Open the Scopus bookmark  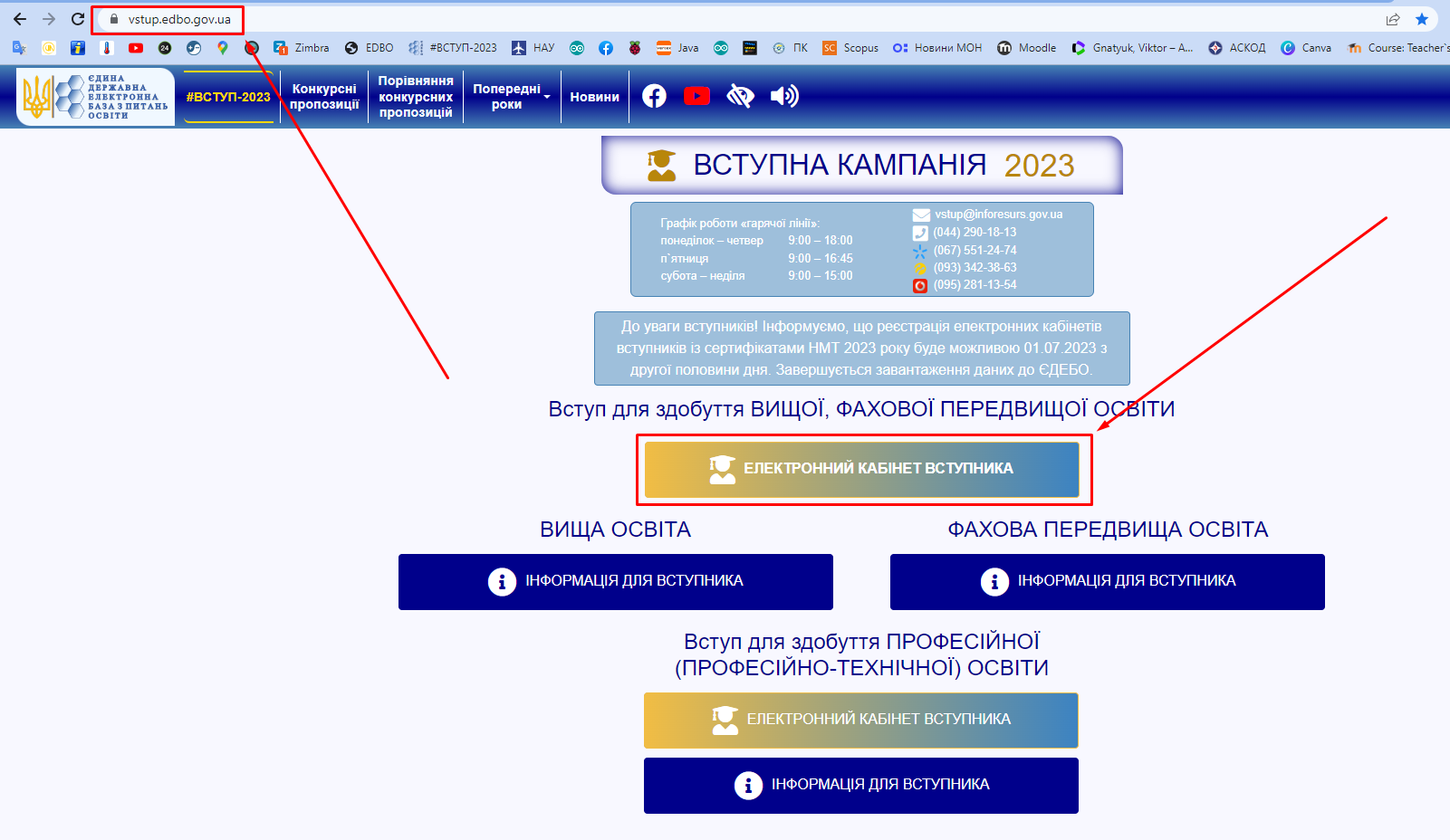coord(850,48)
